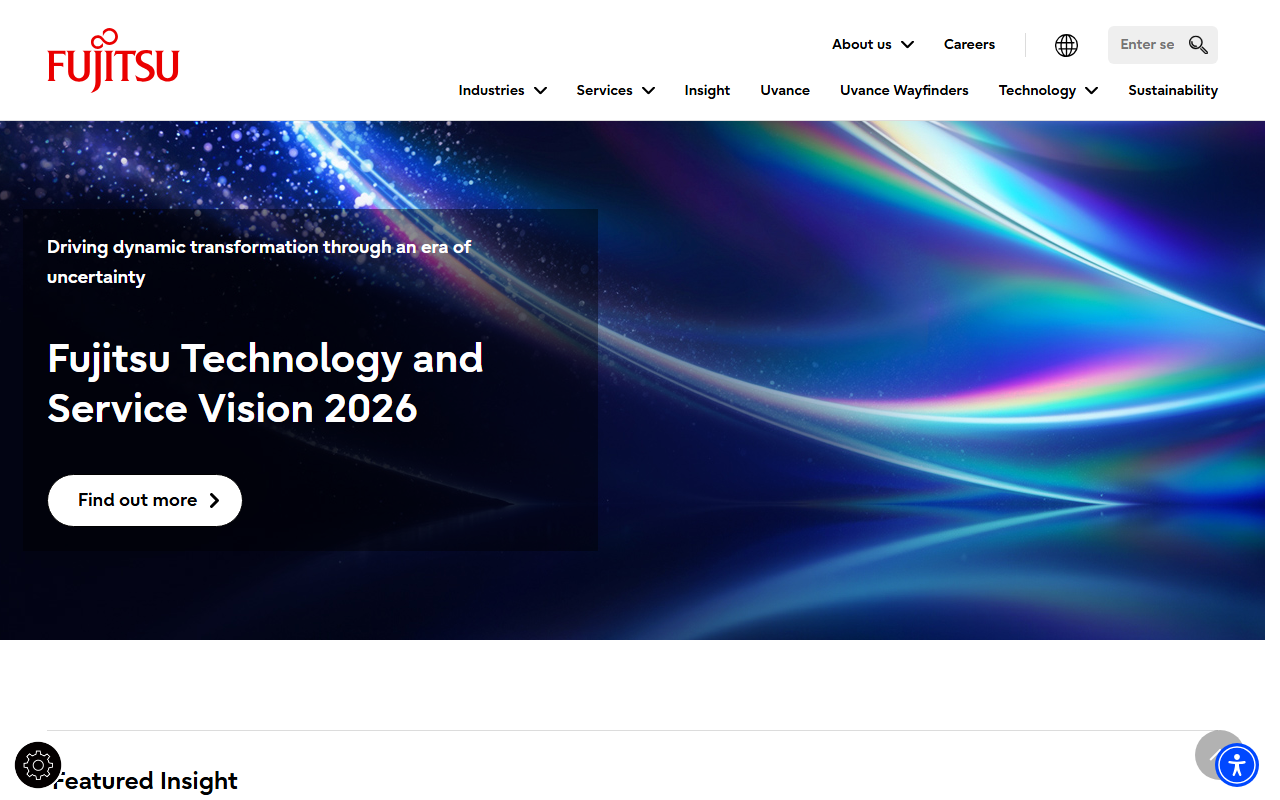Image resolution: width=1280 pixels, height=800 pixels.
Task: Expand the Technology menu
Action: (x=1048, y=90)
